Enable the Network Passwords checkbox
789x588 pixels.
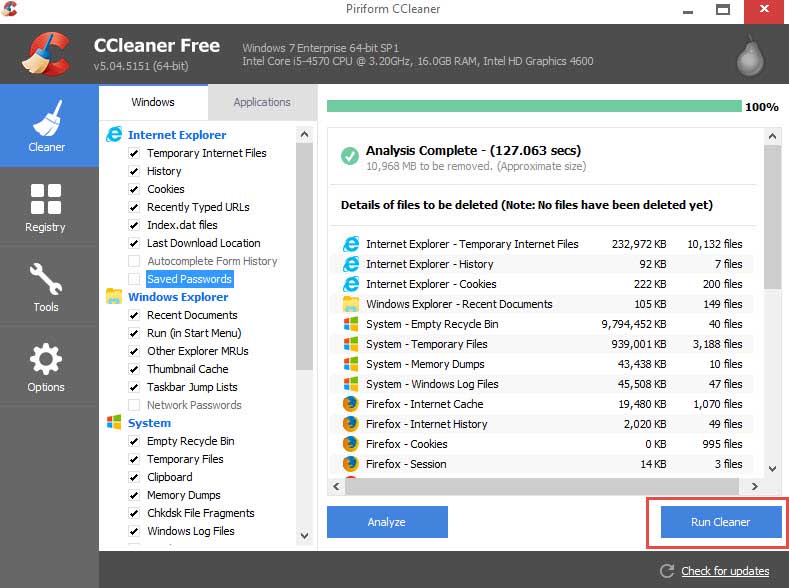click(134, 405)
